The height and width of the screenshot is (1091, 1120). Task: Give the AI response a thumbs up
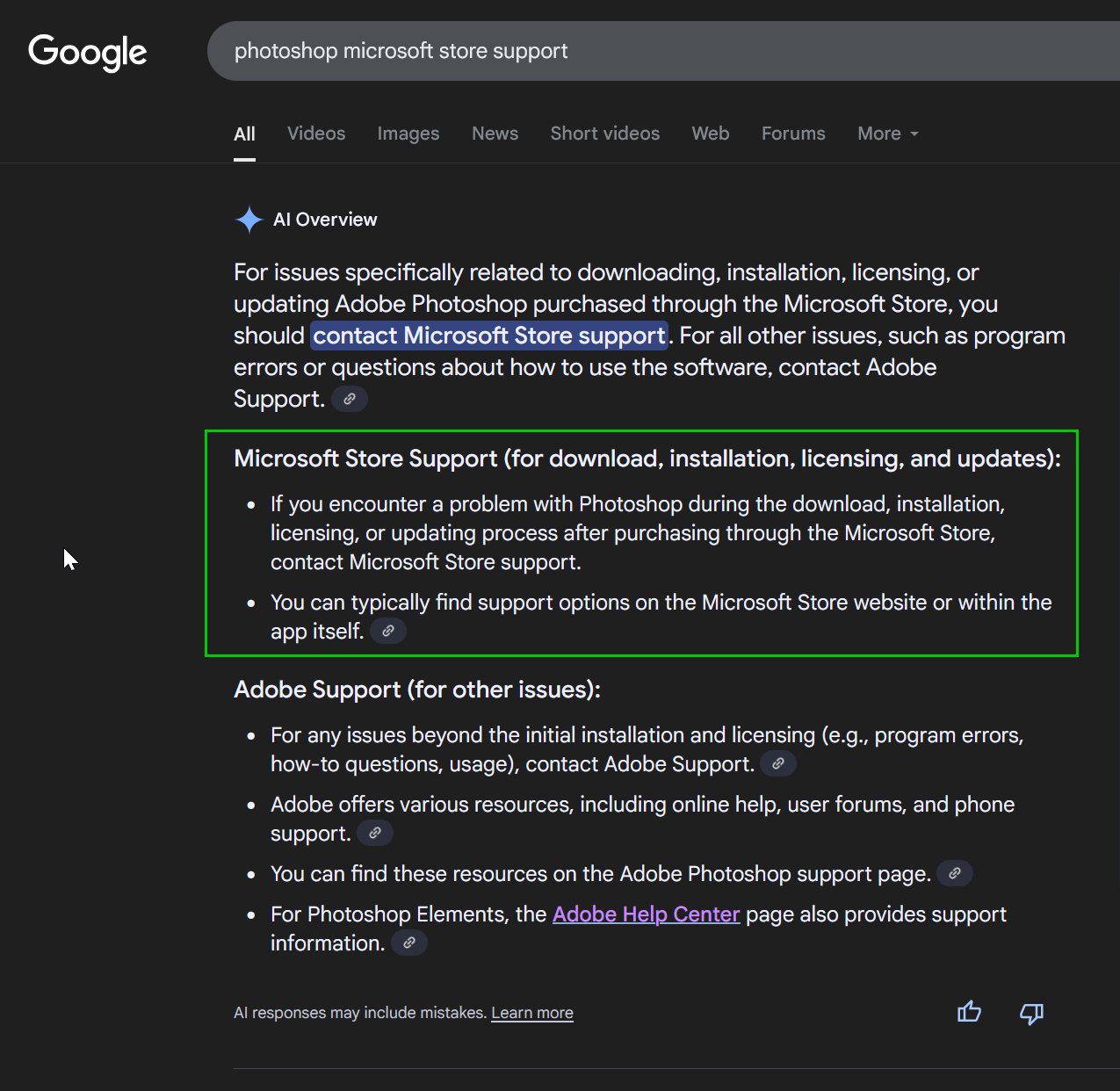click(968, 1012)
